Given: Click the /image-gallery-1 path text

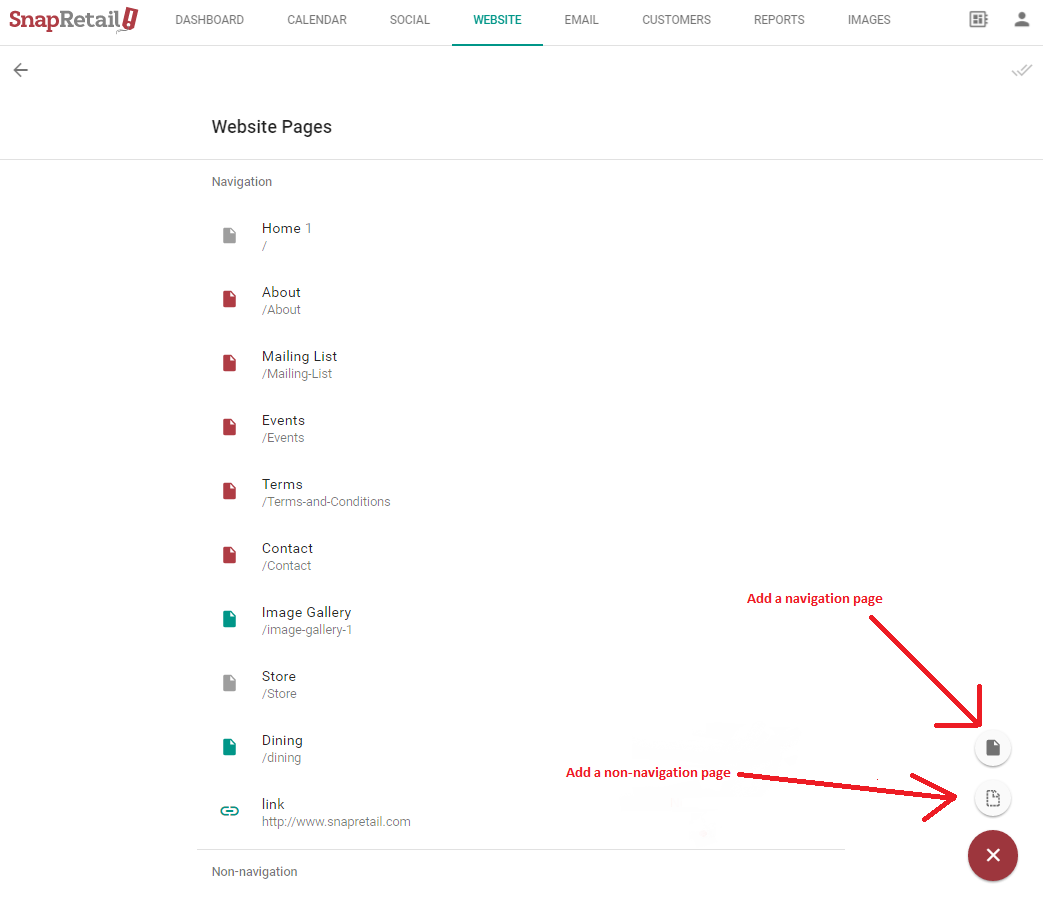Looking at the screenshot, I should 307,630.
